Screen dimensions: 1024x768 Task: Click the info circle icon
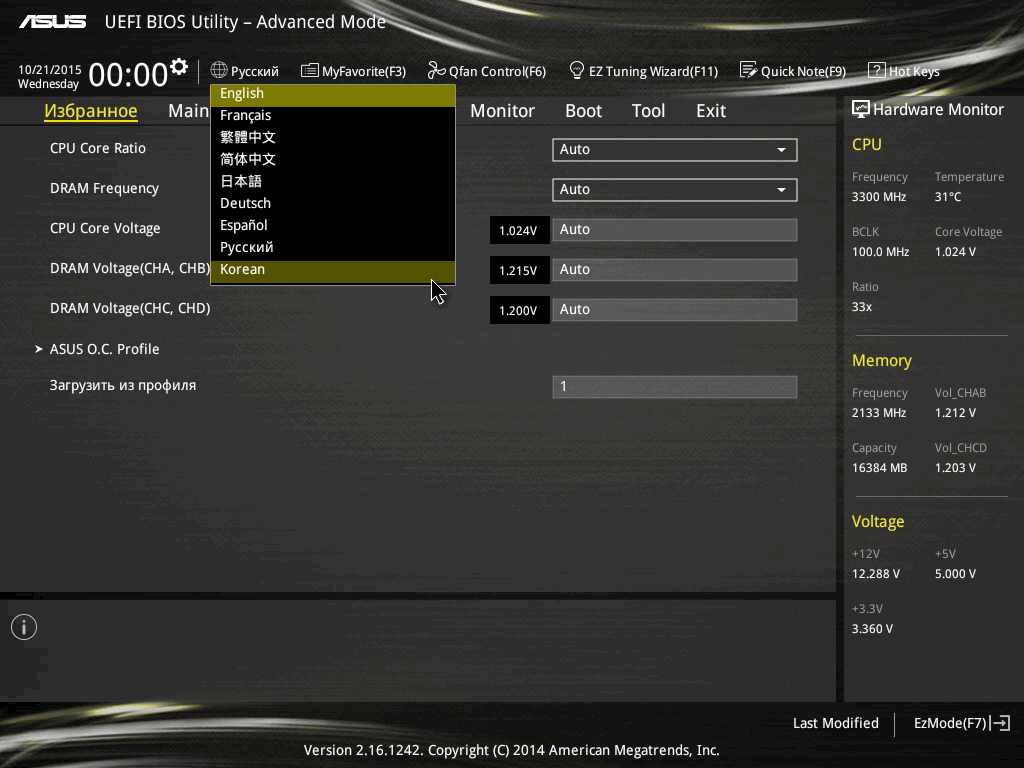click(24, 627)
